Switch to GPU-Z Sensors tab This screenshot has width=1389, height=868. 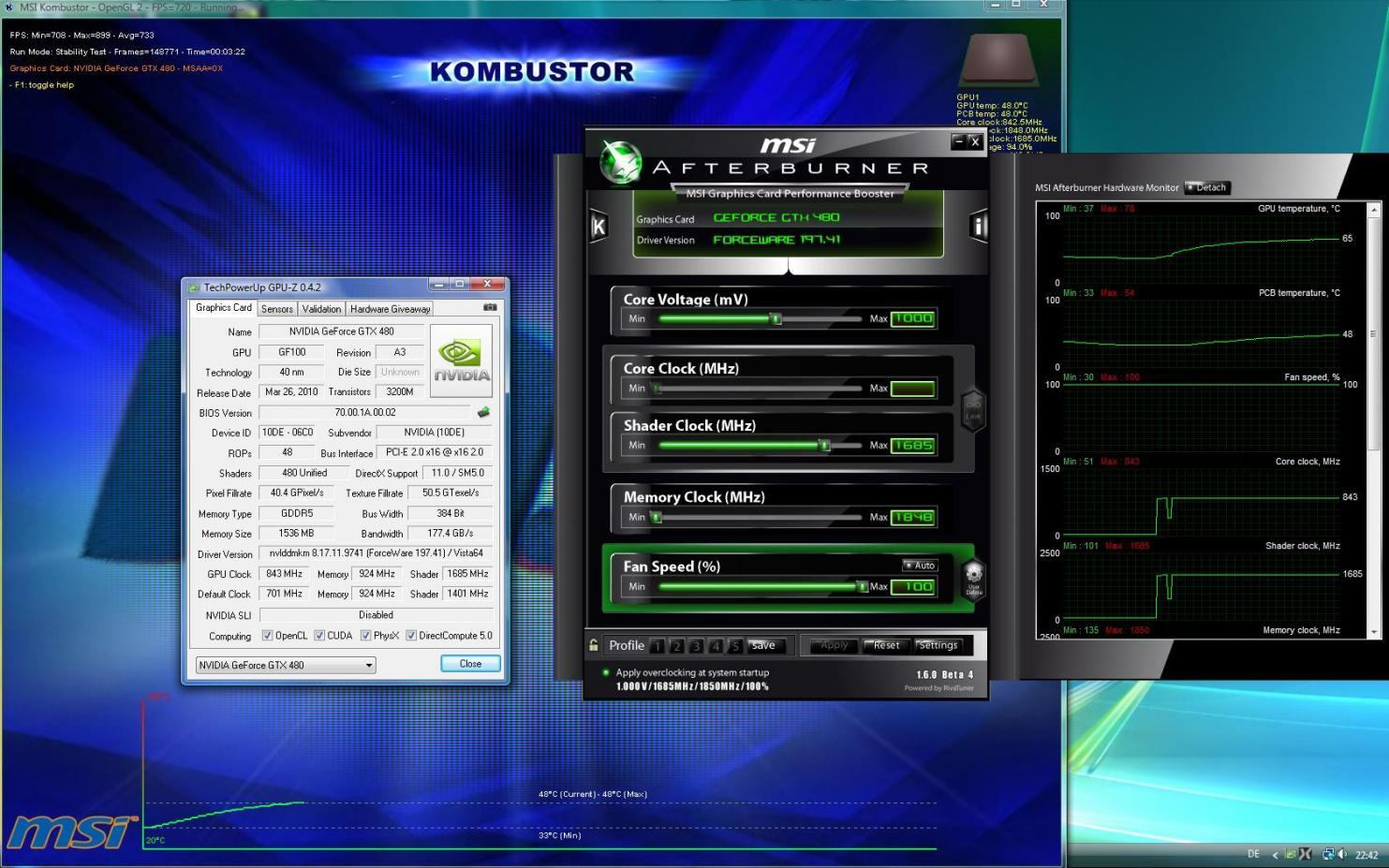click(277, 309)
